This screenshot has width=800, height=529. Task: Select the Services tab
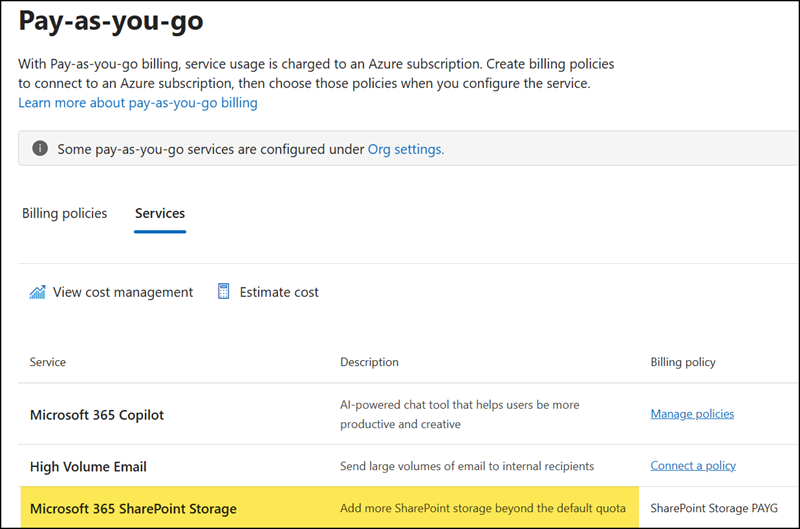point(160,213)
